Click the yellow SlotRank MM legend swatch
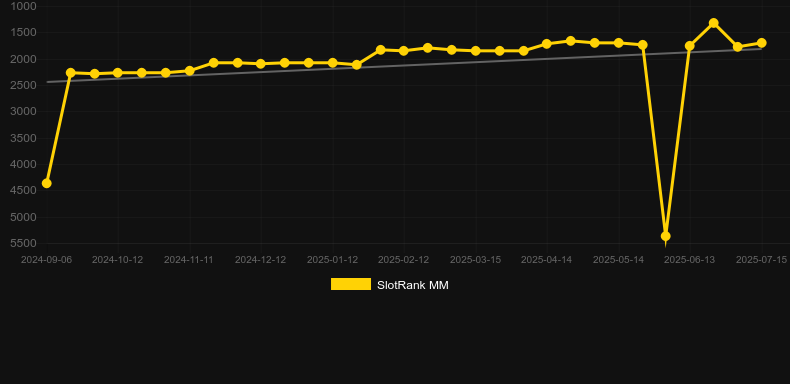Screen dimensions: 790x384 coord(351,284)
